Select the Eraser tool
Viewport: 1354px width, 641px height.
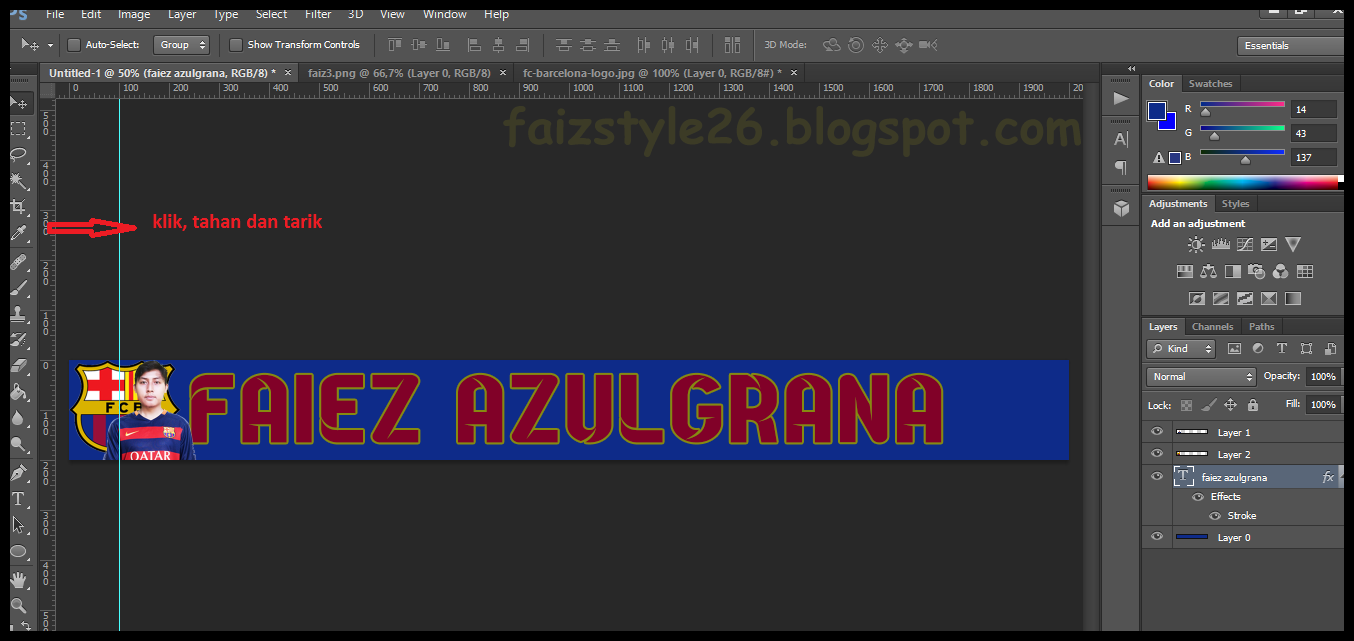[19, 366]
